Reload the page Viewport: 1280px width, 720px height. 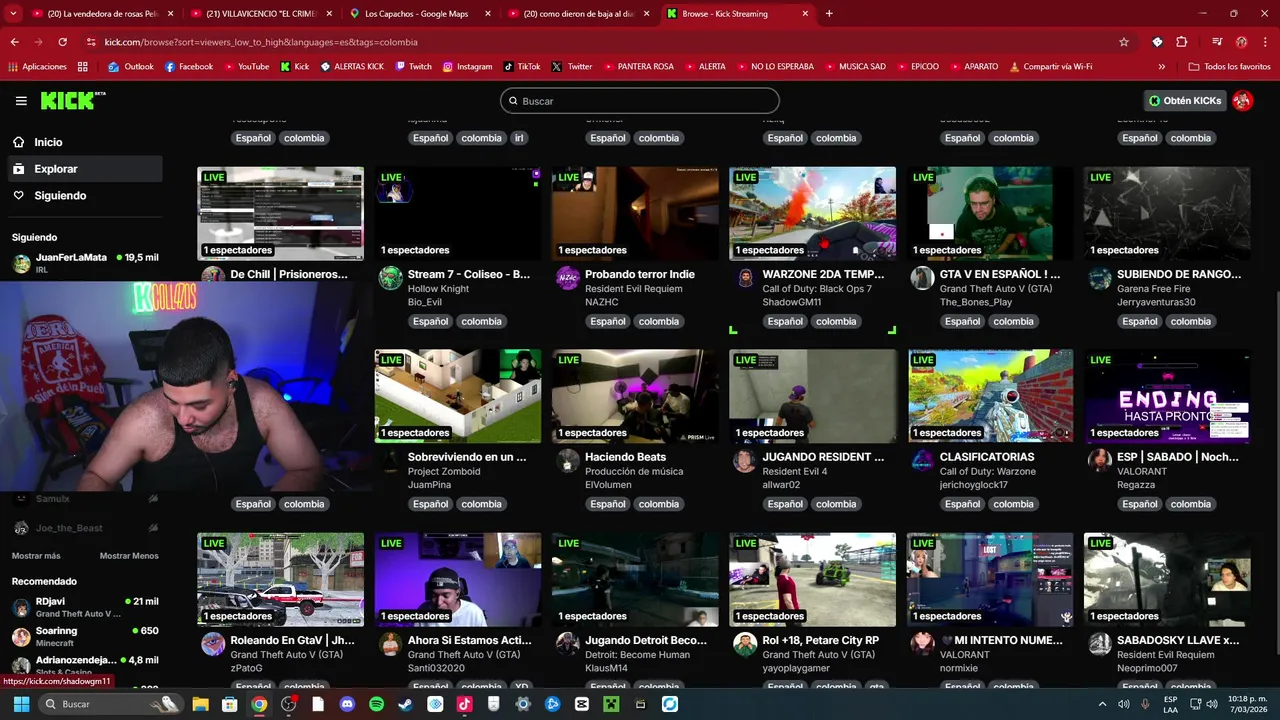pyautogui.click(x=62, y=42)
